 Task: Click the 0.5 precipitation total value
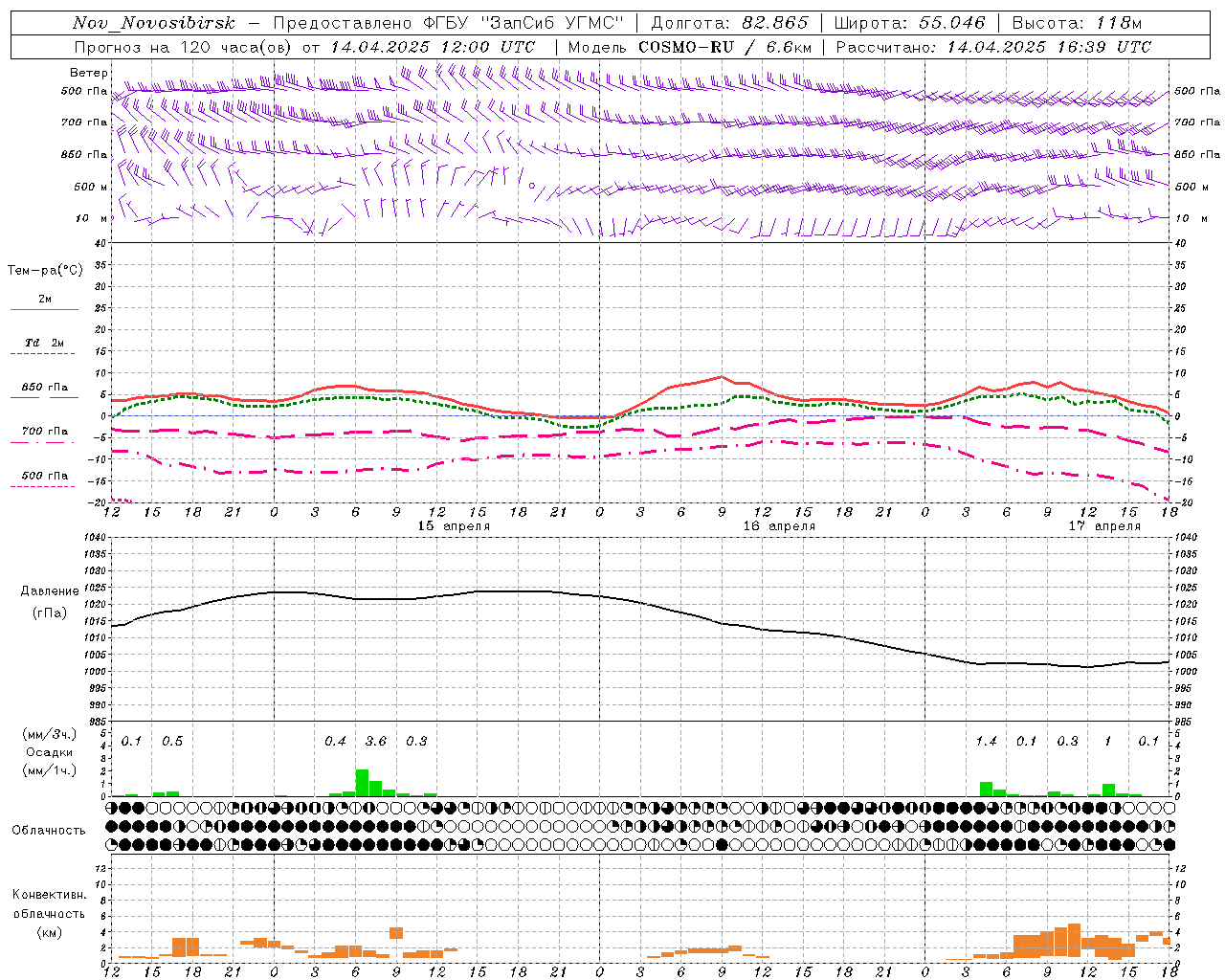pos(172,741)
